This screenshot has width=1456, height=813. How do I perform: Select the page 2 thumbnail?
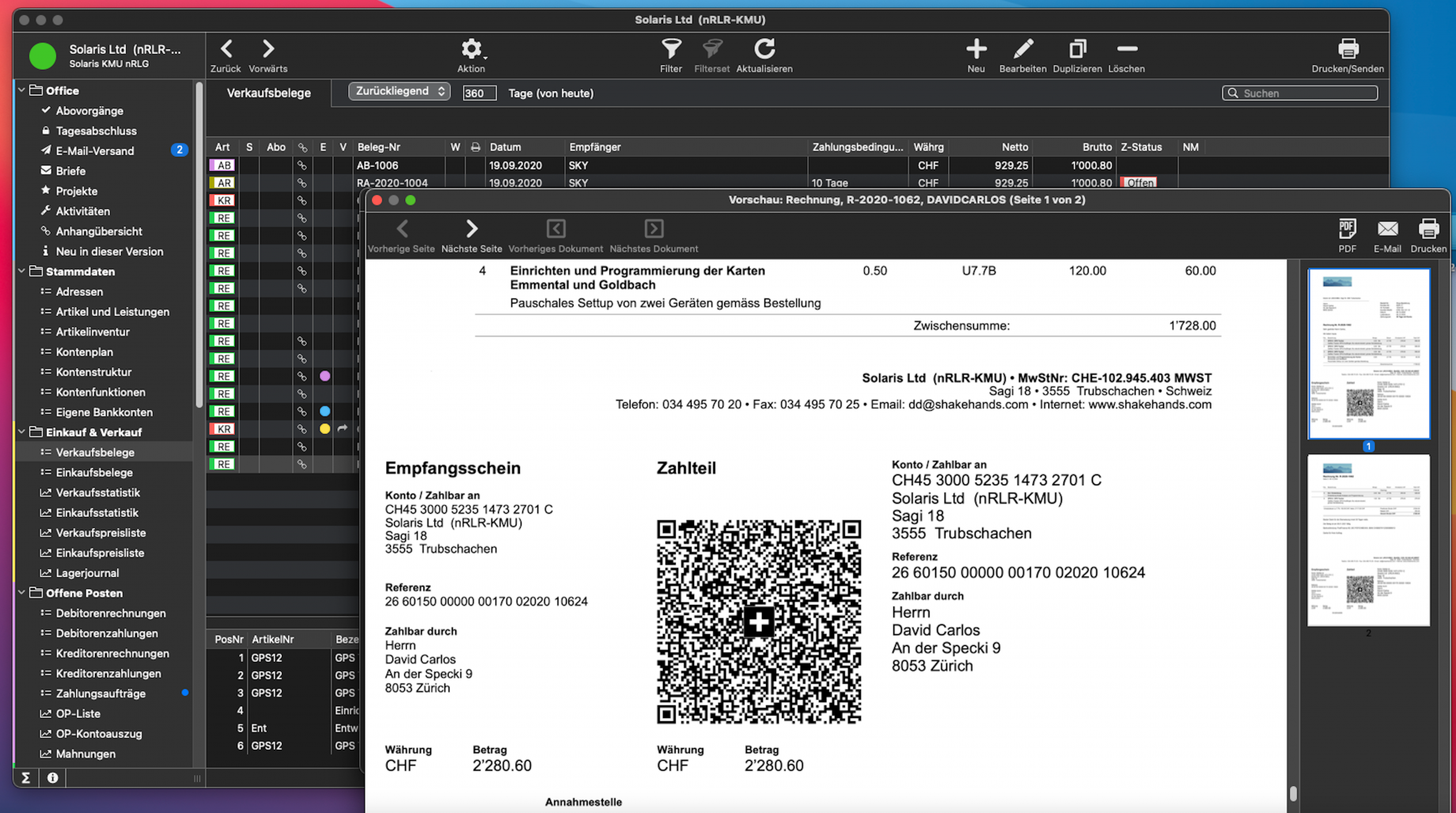(1368, 540)
